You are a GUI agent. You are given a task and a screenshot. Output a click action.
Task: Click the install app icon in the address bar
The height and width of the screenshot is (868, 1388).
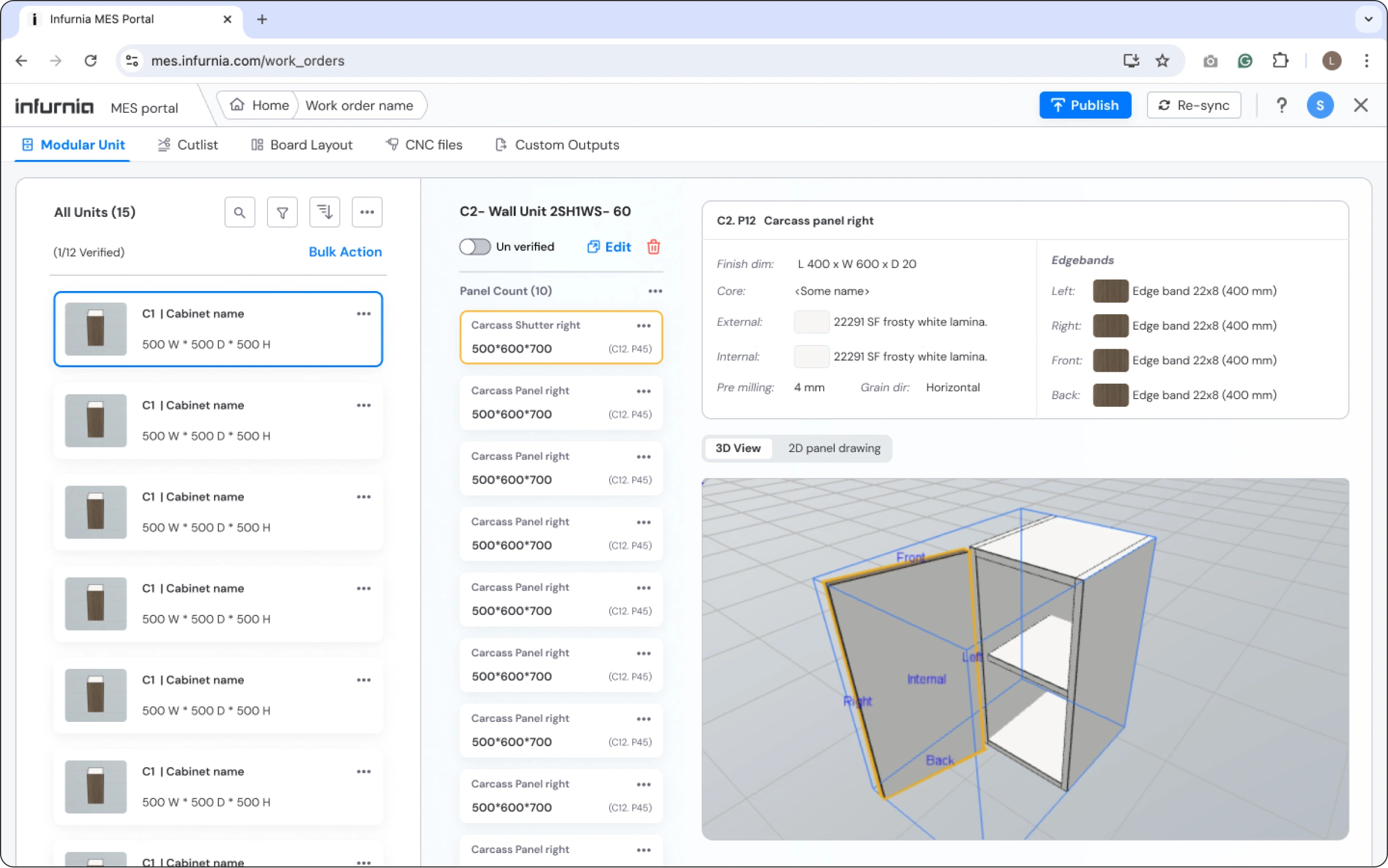pyautogui.click(x=1131, y=60)
